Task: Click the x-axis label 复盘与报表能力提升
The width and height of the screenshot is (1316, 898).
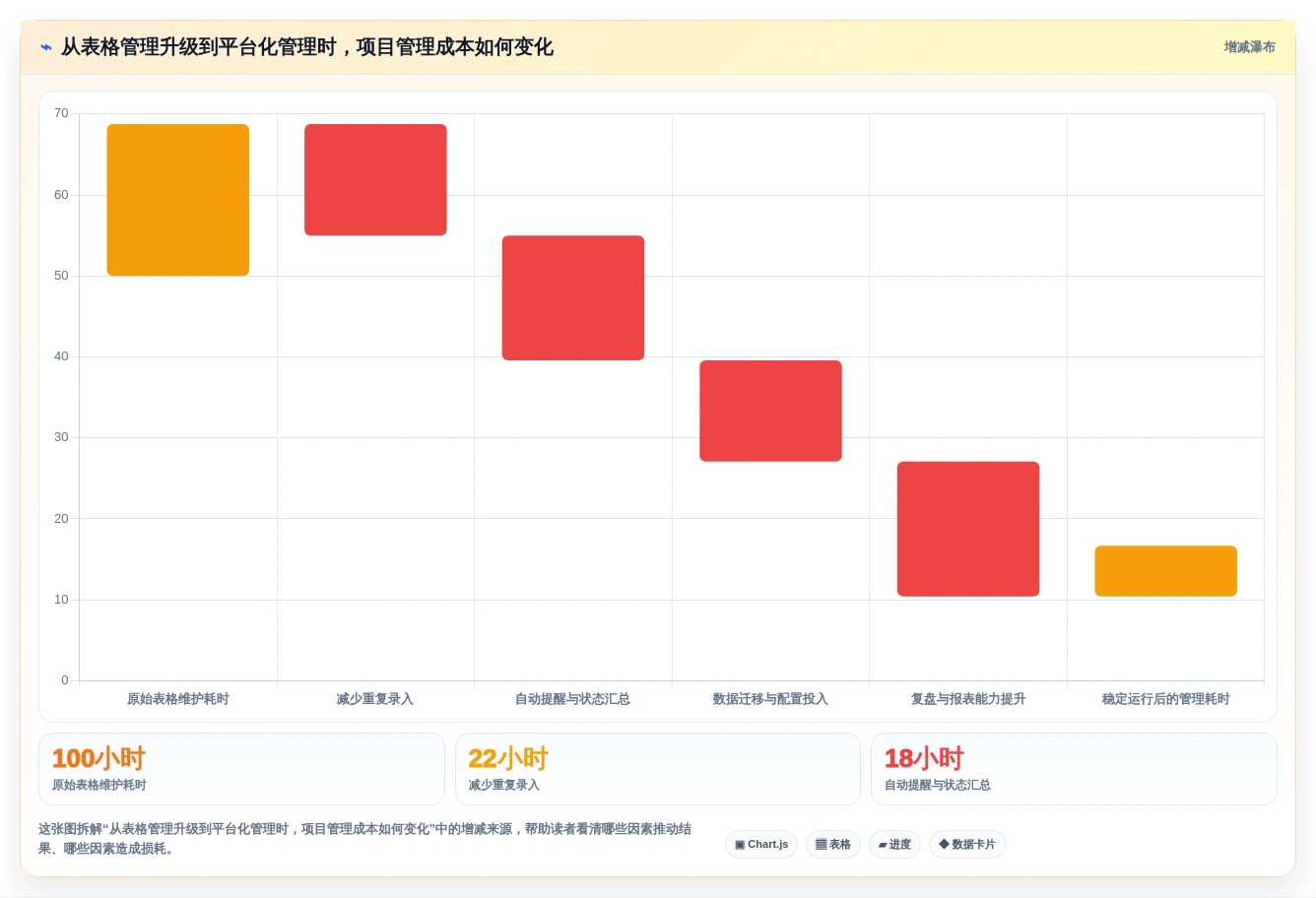Action: tap(968, 699)
